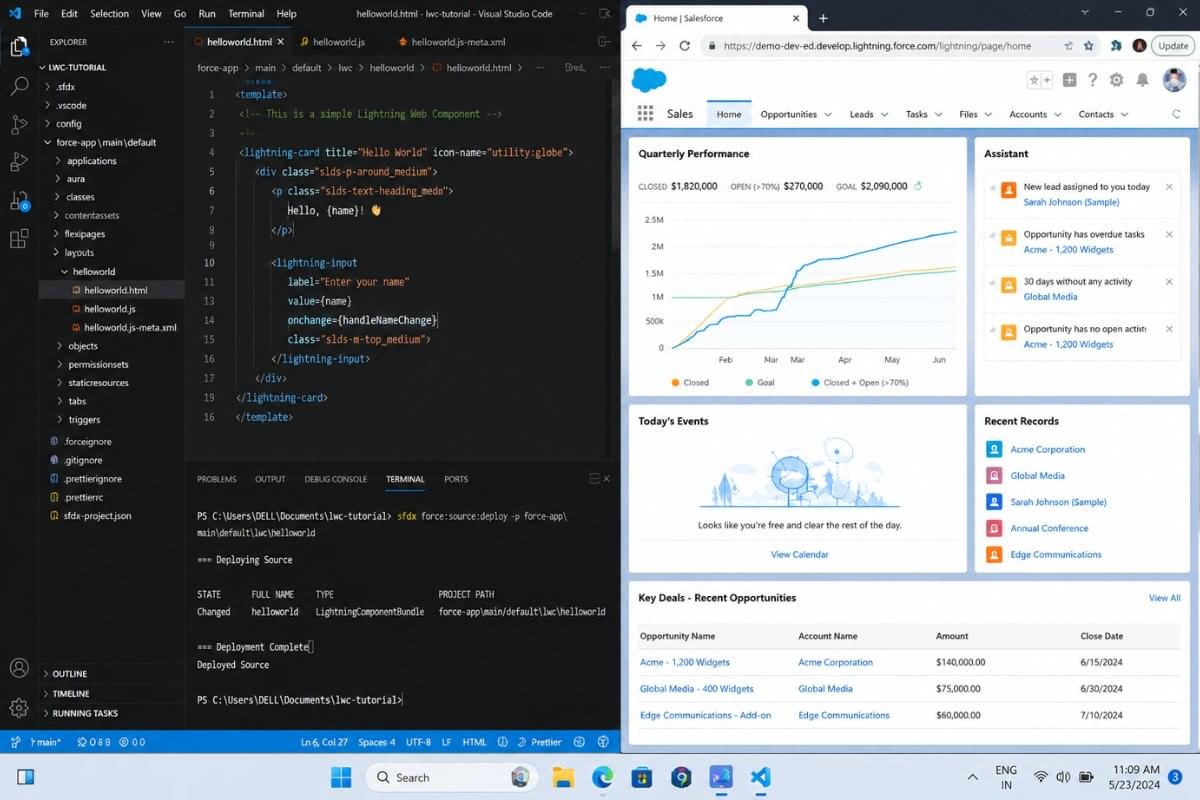Screen dimensions: 1200x800
Task: Open the Accounts tab dropdown chevron
Action: [1058, 115]
